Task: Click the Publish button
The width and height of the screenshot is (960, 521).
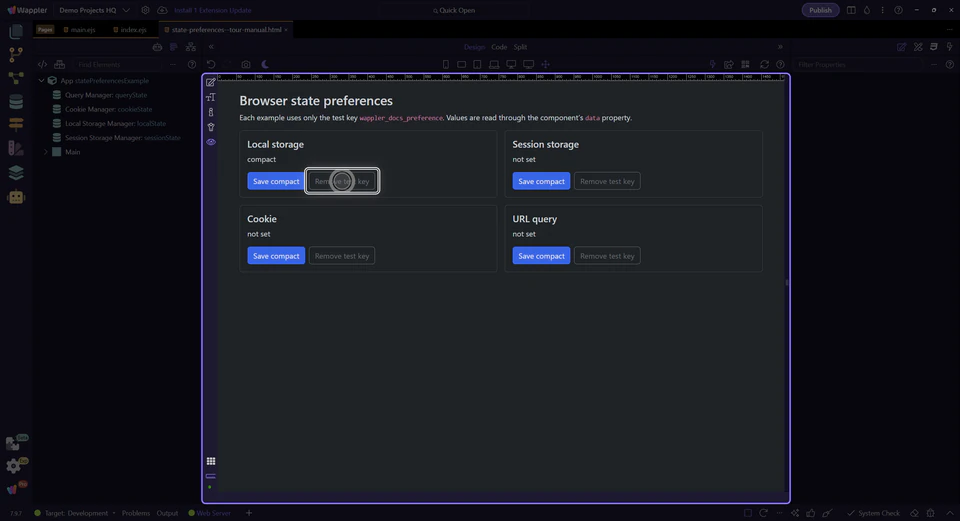Action: [820, 10]
